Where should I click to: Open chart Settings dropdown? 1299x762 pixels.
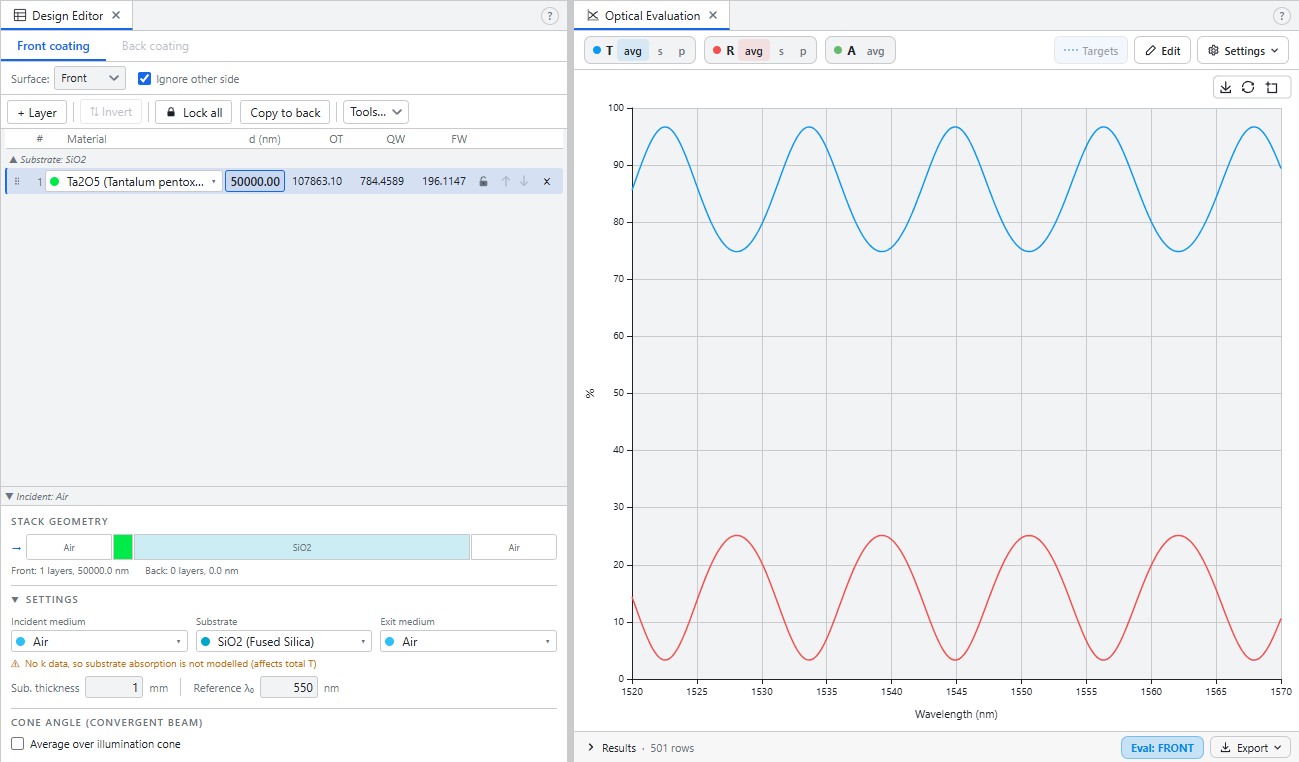tap(1244, 51)
